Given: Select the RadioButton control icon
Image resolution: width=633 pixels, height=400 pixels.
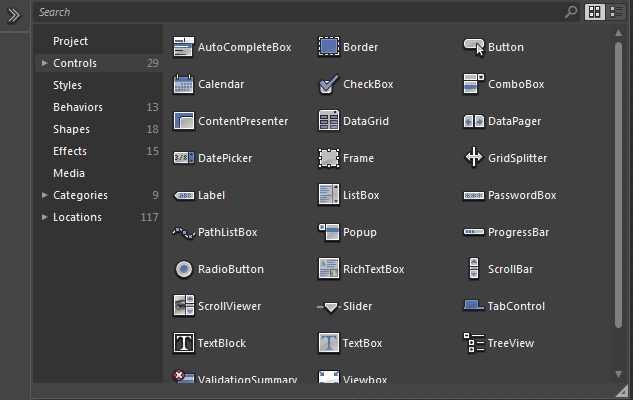Looking at the screenshot, I should (x=183, y=269).
